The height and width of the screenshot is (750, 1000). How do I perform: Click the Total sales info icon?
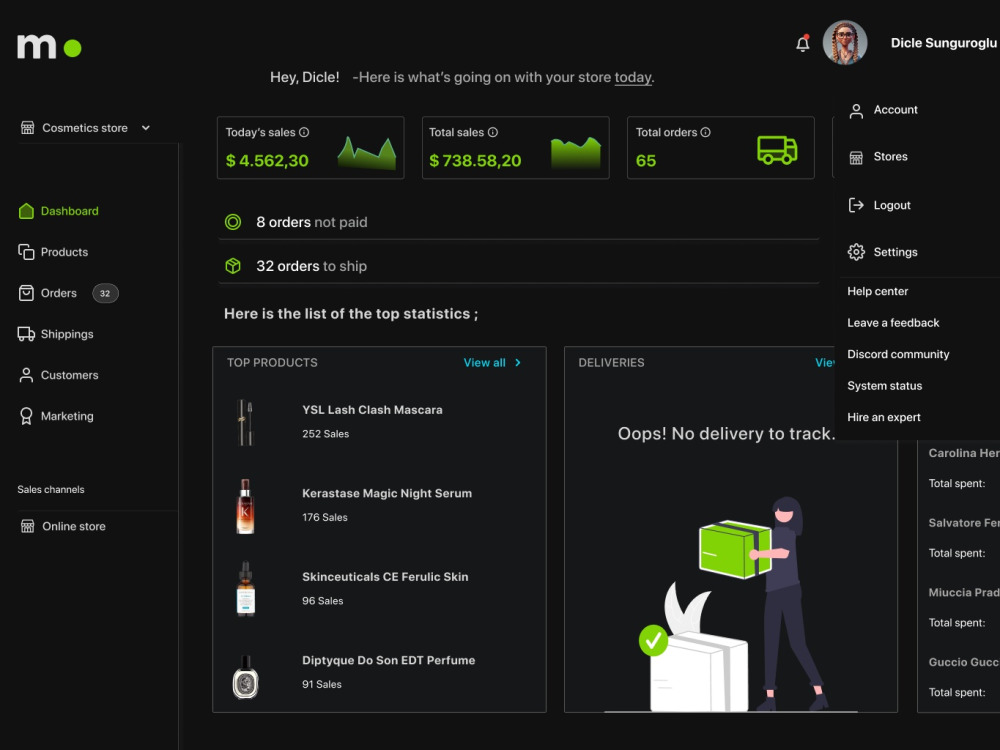493,132
